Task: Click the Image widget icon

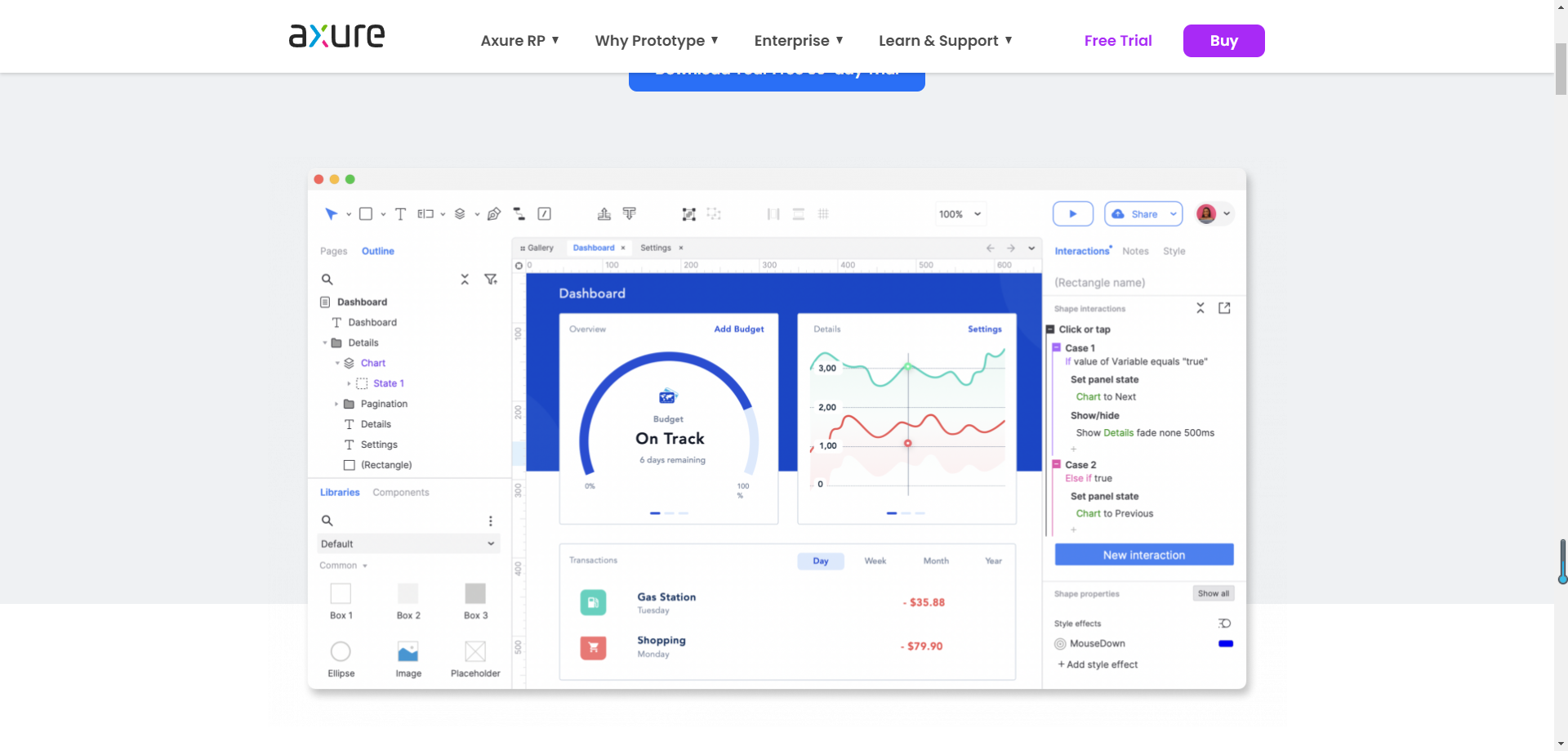Action: click(408, 651)
